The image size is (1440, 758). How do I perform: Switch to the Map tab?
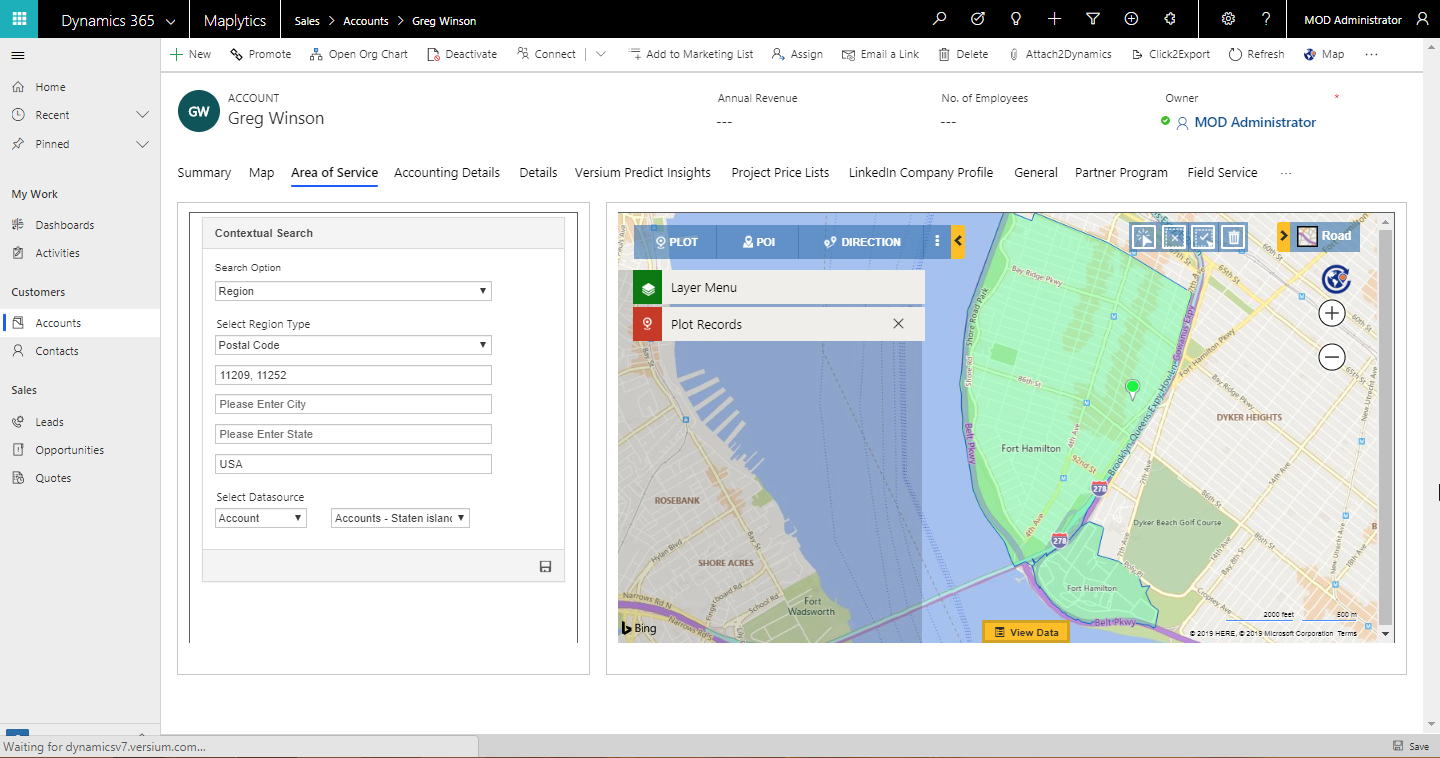[261, 173]
